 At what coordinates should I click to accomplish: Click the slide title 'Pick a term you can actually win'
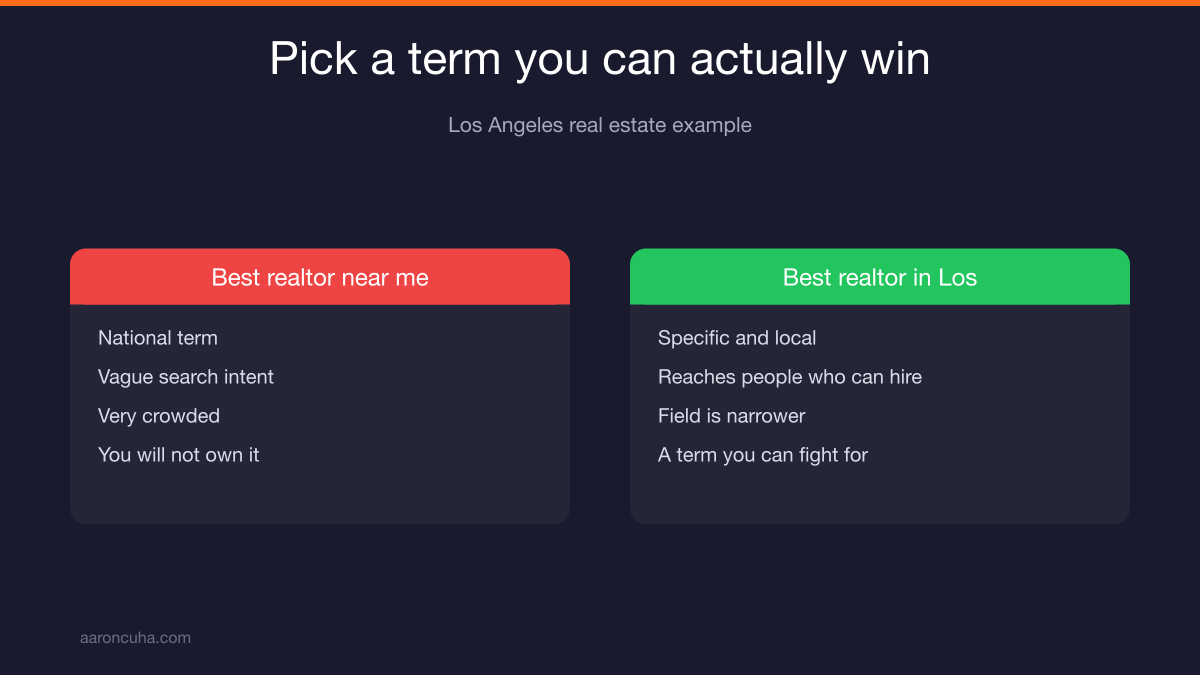[600, 59]
